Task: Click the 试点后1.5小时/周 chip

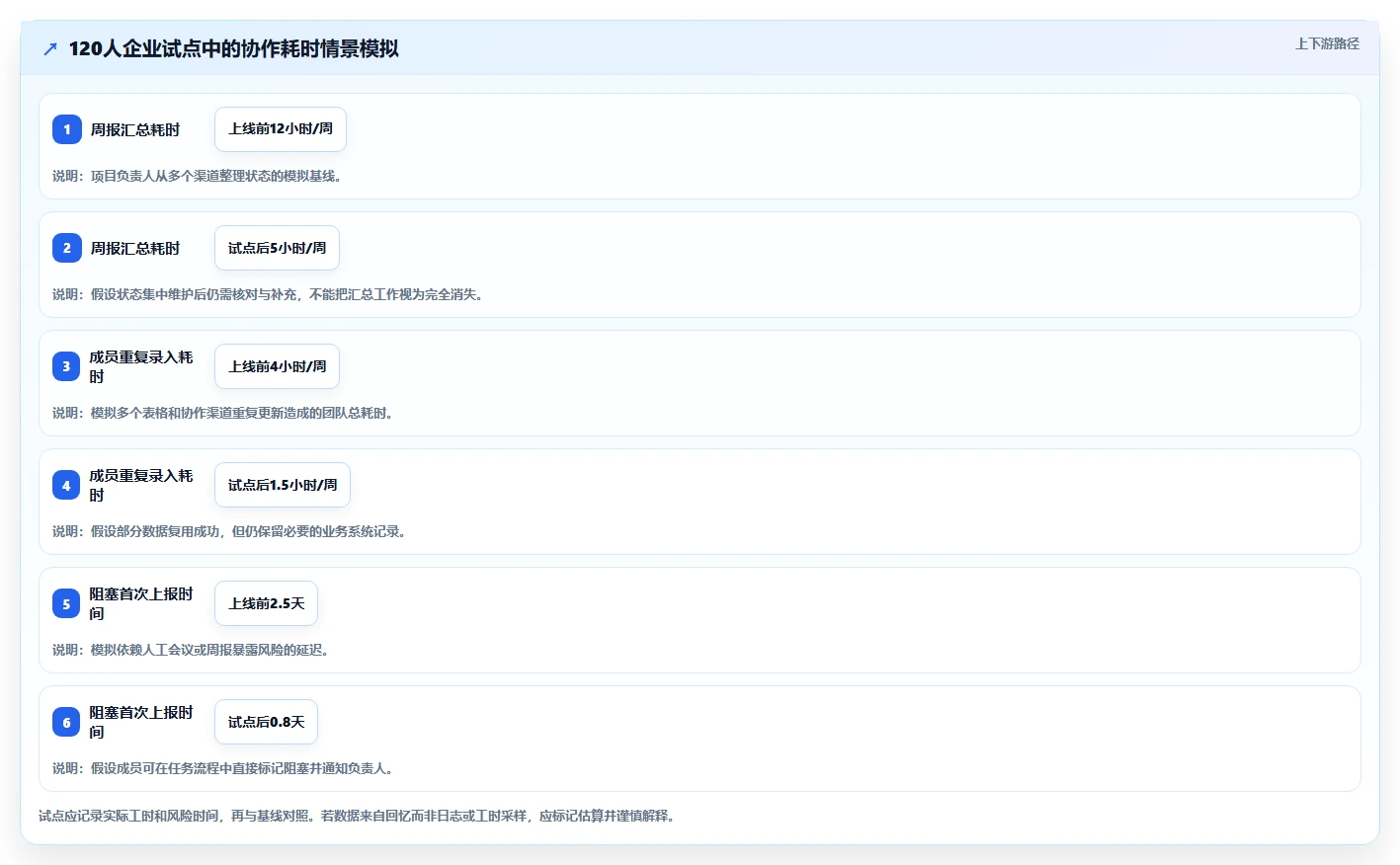Action: pos(283,485)
